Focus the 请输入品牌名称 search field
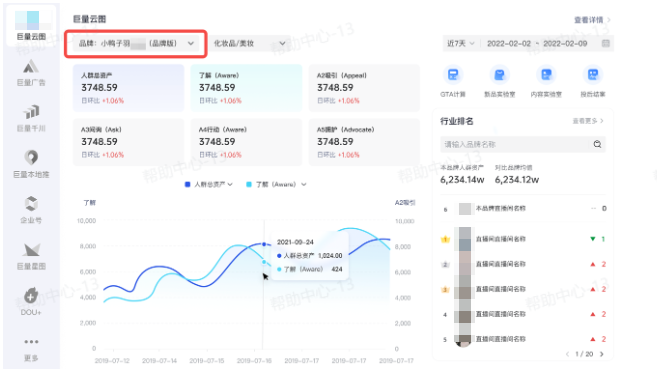657x372 pixels. click(x=523, y=144)
